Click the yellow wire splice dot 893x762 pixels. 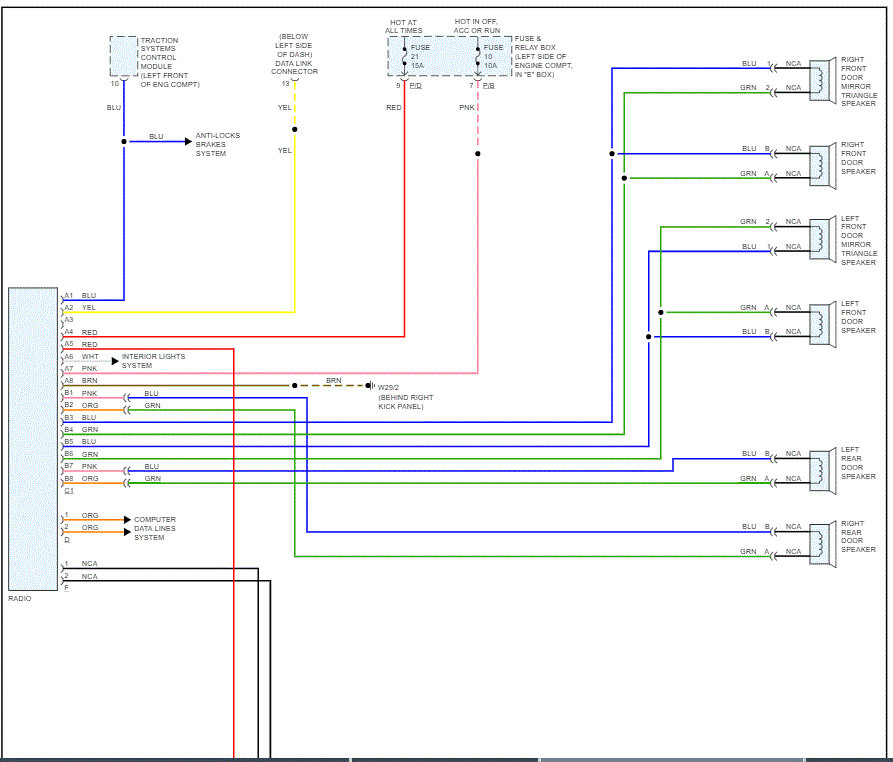[294, 129]
